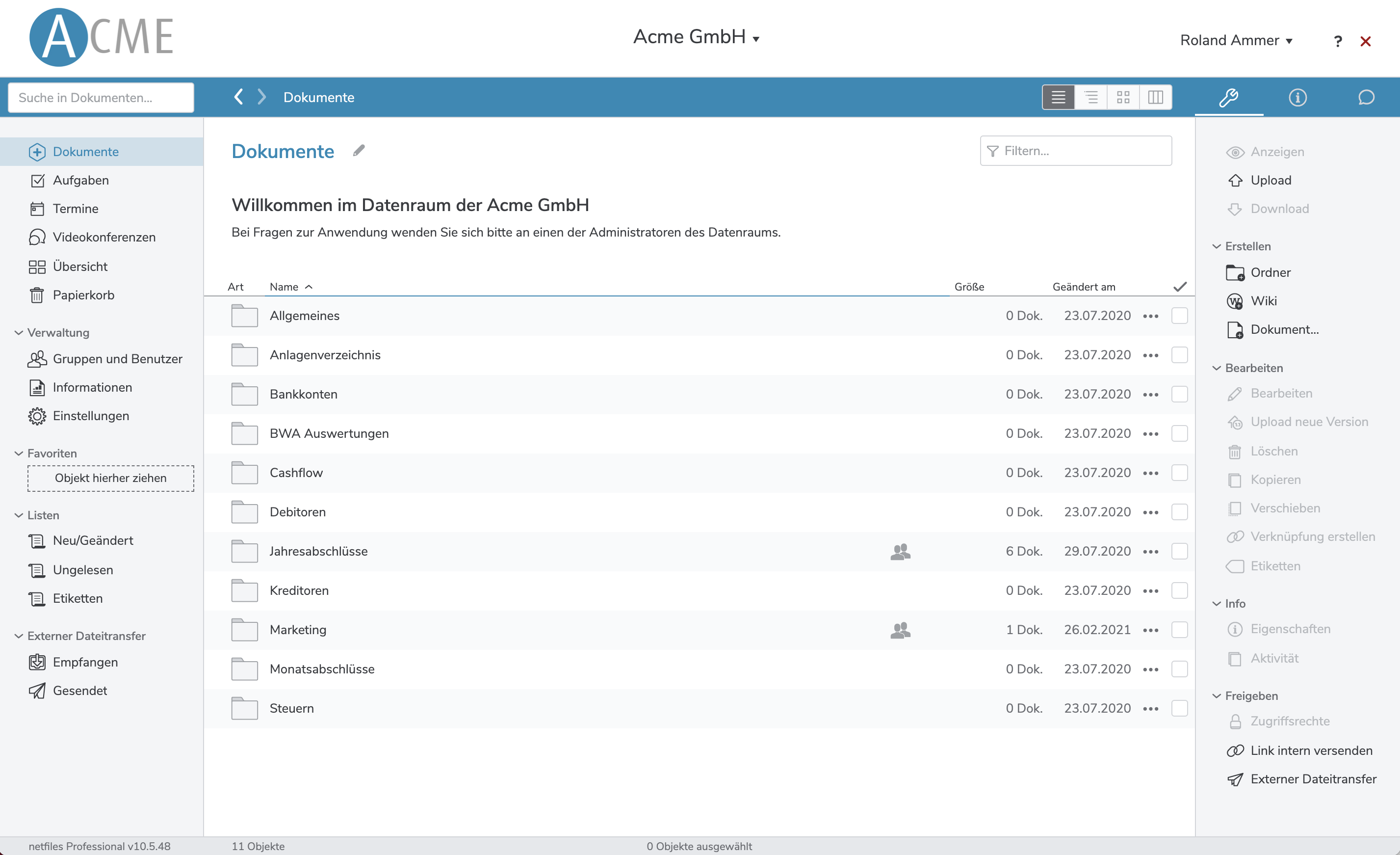Screen dimensions: 1400x855
Task: Open the Acme GmbH dataroom dropdown
Action: coord(696,37)
